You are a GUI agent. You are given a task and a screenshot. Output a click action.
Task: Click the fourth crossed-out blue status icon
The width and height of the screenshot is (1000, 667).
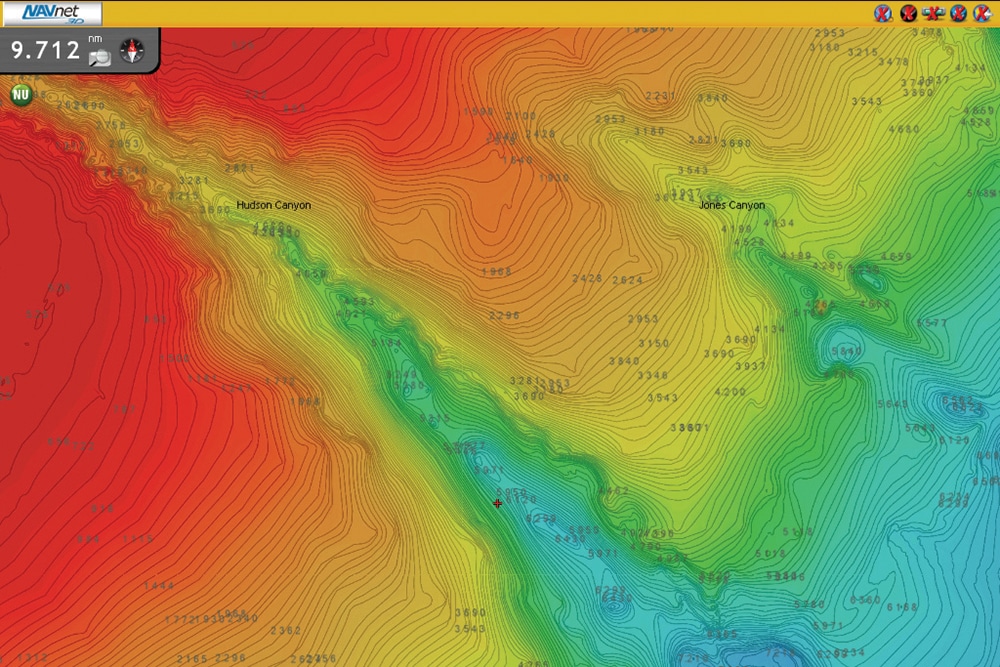(958, 13)
